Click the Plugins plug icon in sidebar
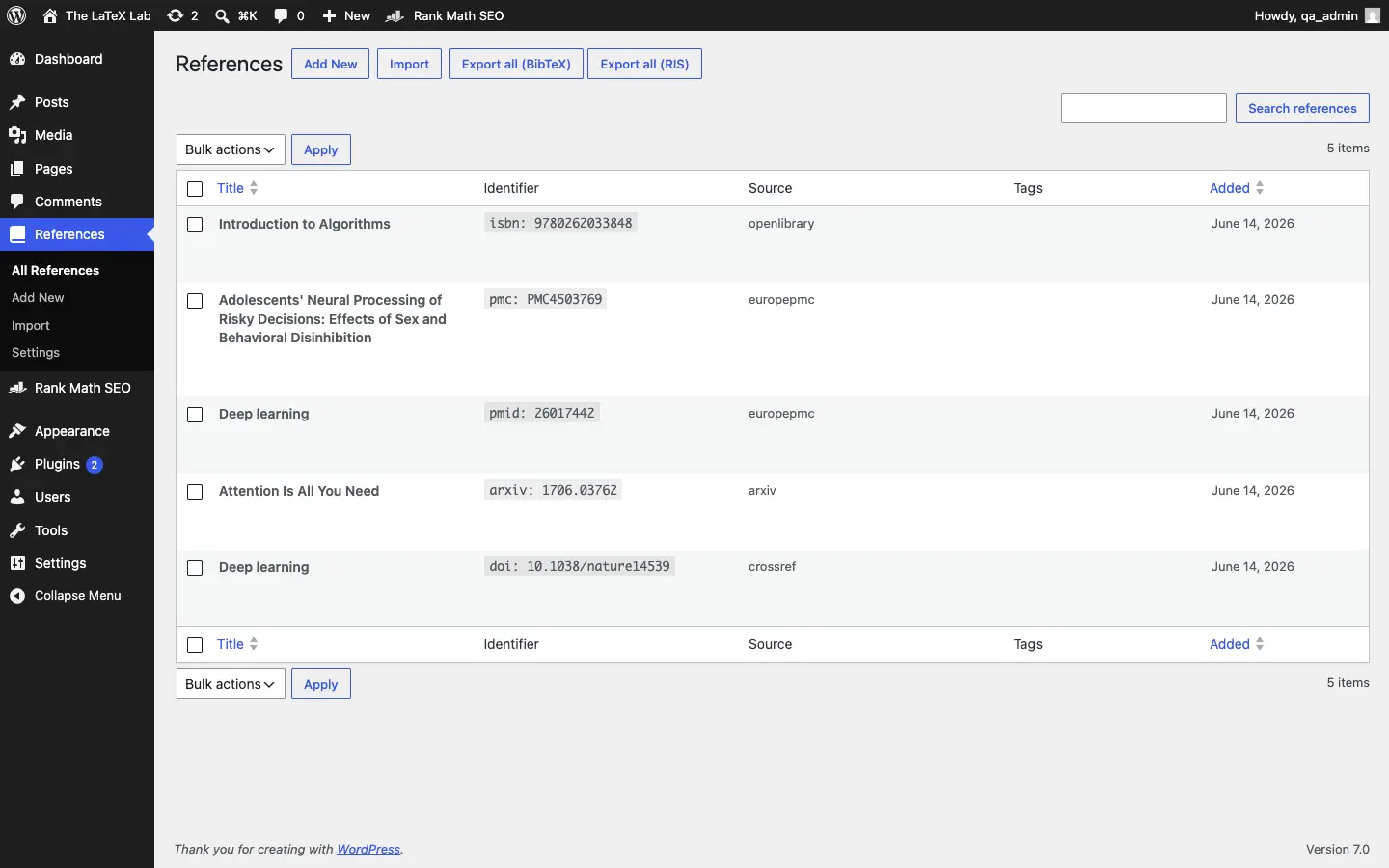This screenshot has width=1389, height=868. tap(17, 464)
